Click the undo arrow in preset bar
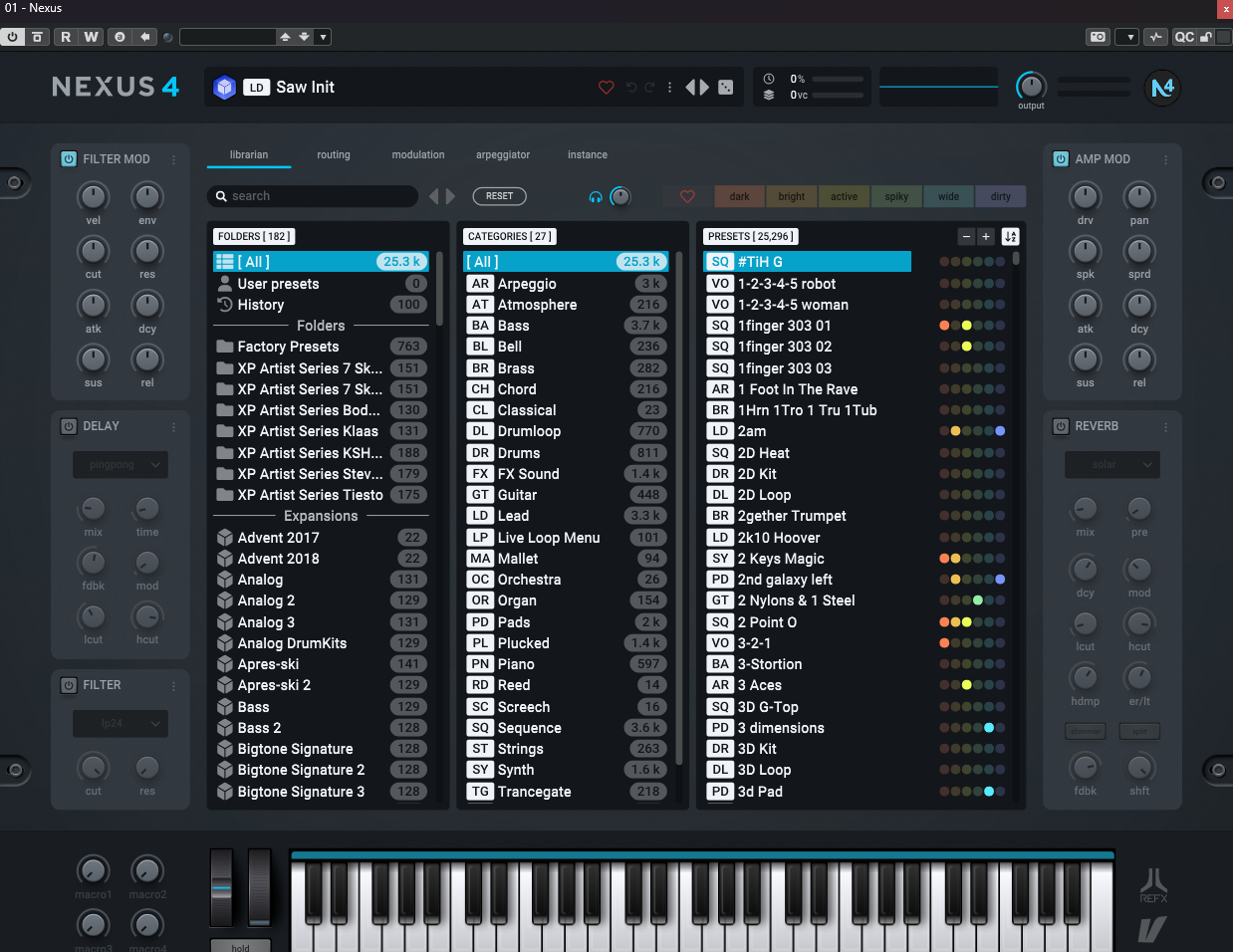Screen dimensions: 1233x952 point(631,88)
